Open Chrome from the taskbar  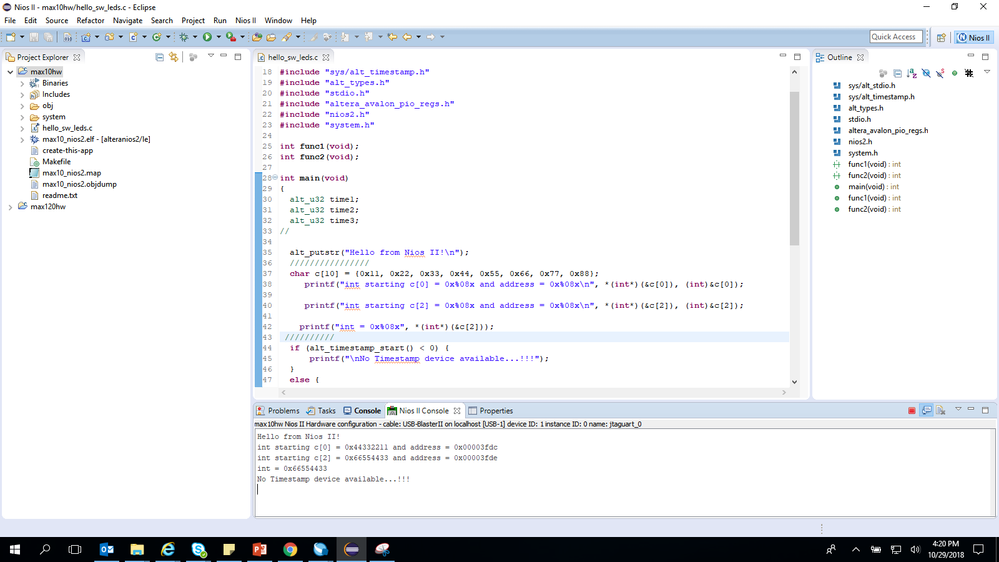point(290,549)
